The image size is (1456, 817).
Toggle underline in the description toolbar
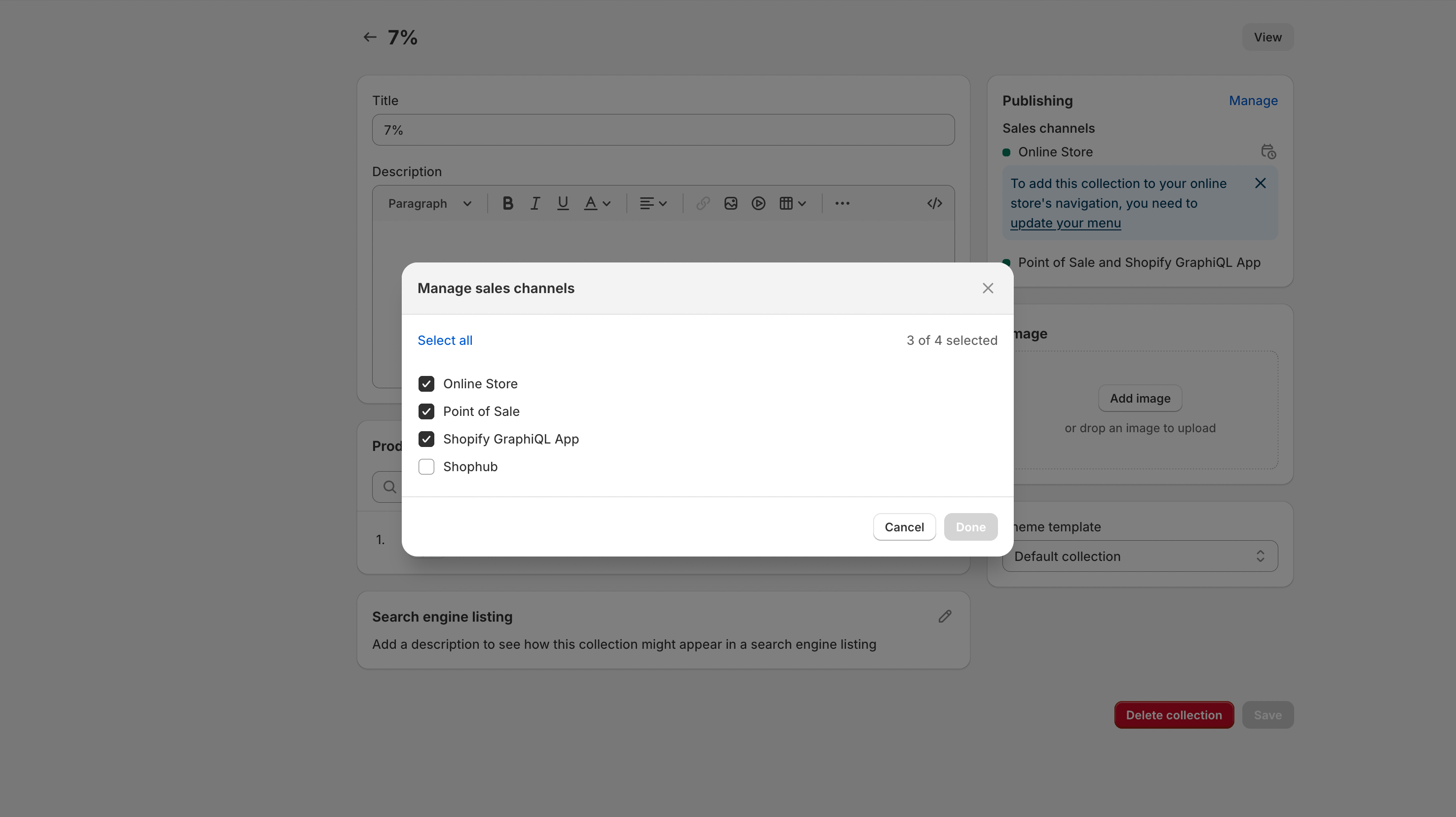coord(562,203)
